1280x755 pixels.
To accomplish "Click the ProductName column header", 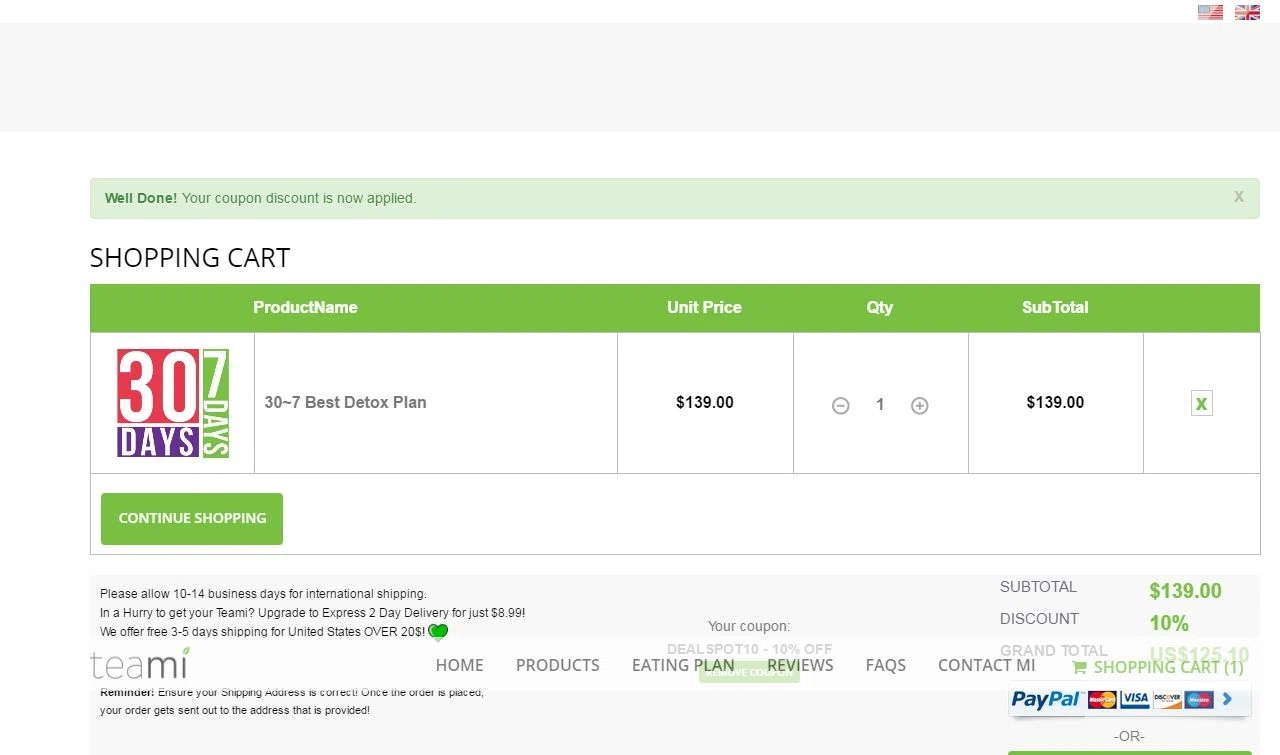I will pos(305,307).
